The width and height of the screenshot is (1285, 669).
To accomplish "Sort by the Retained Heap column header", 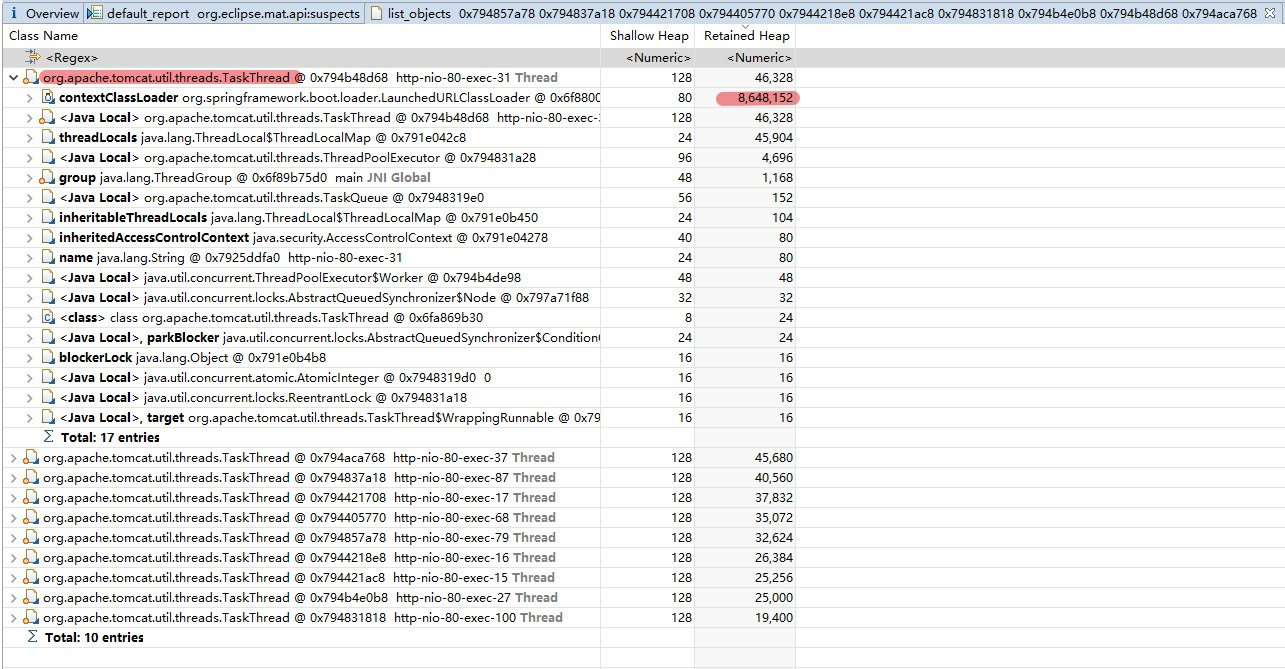I will click(x=746, y=36).
